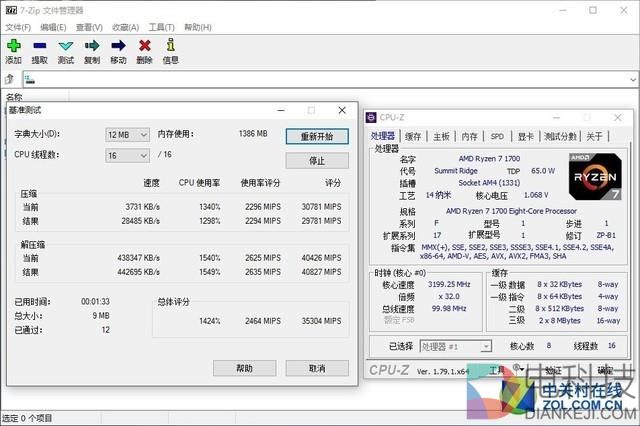Screen dimensions: 640x426
Task: Click the Delete (删除) toolbar icon
Action: pos(144,46)
